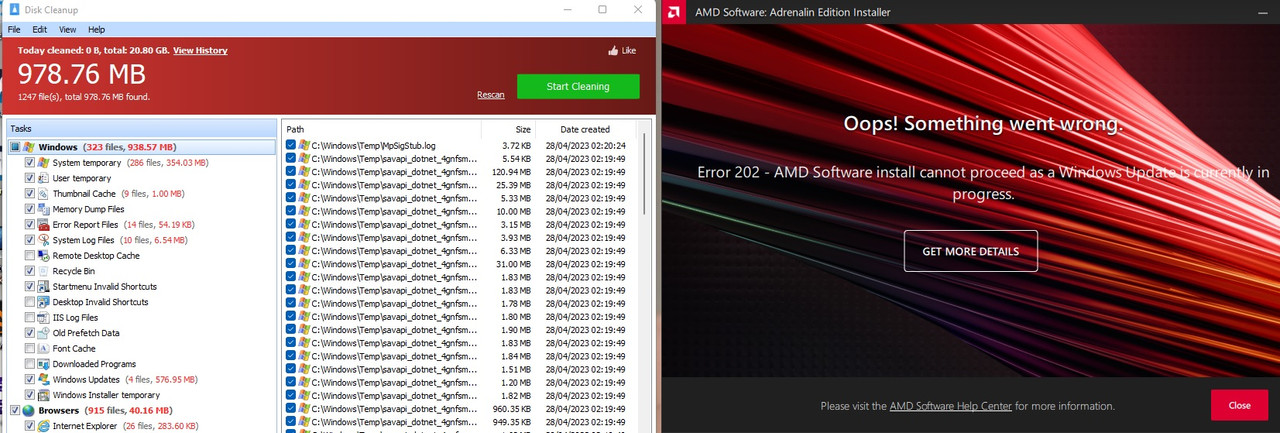Click the IIS Log Files row icon
1280x433 pixels.
pyautogui.click(x=44, y=317)
